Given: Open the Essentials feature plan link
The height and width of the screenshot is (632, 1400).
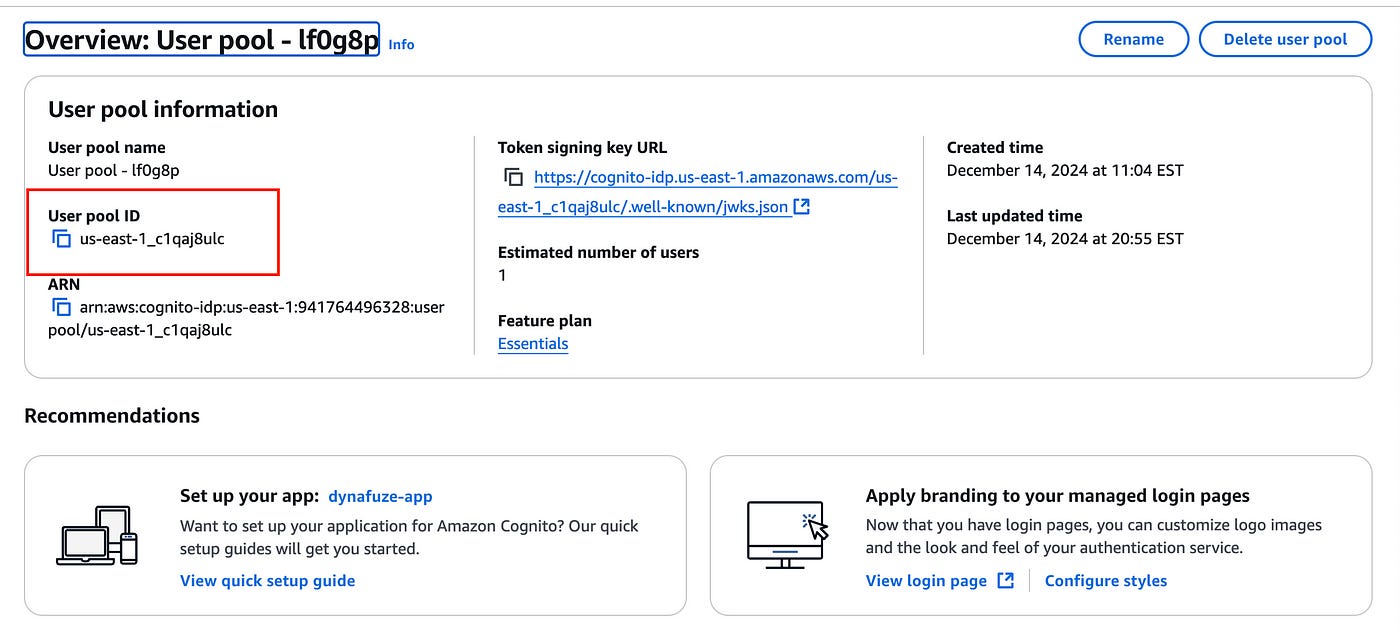Looking at the screenshot, I should pos(533,344).
